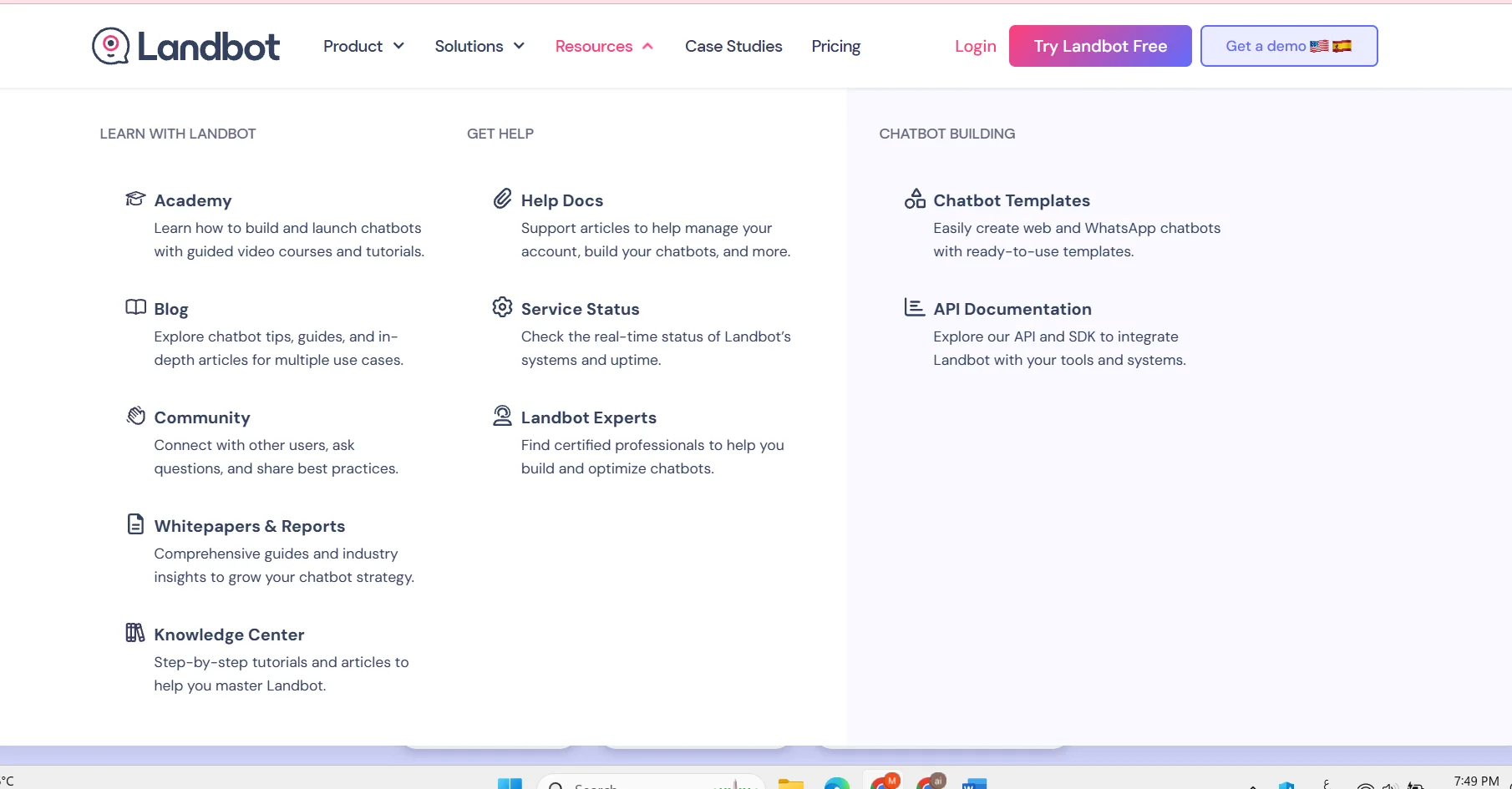Image resolution: width=1512 pixels, height=789 pixels.
Task: Open the Login link
Action: click(975, 46)
